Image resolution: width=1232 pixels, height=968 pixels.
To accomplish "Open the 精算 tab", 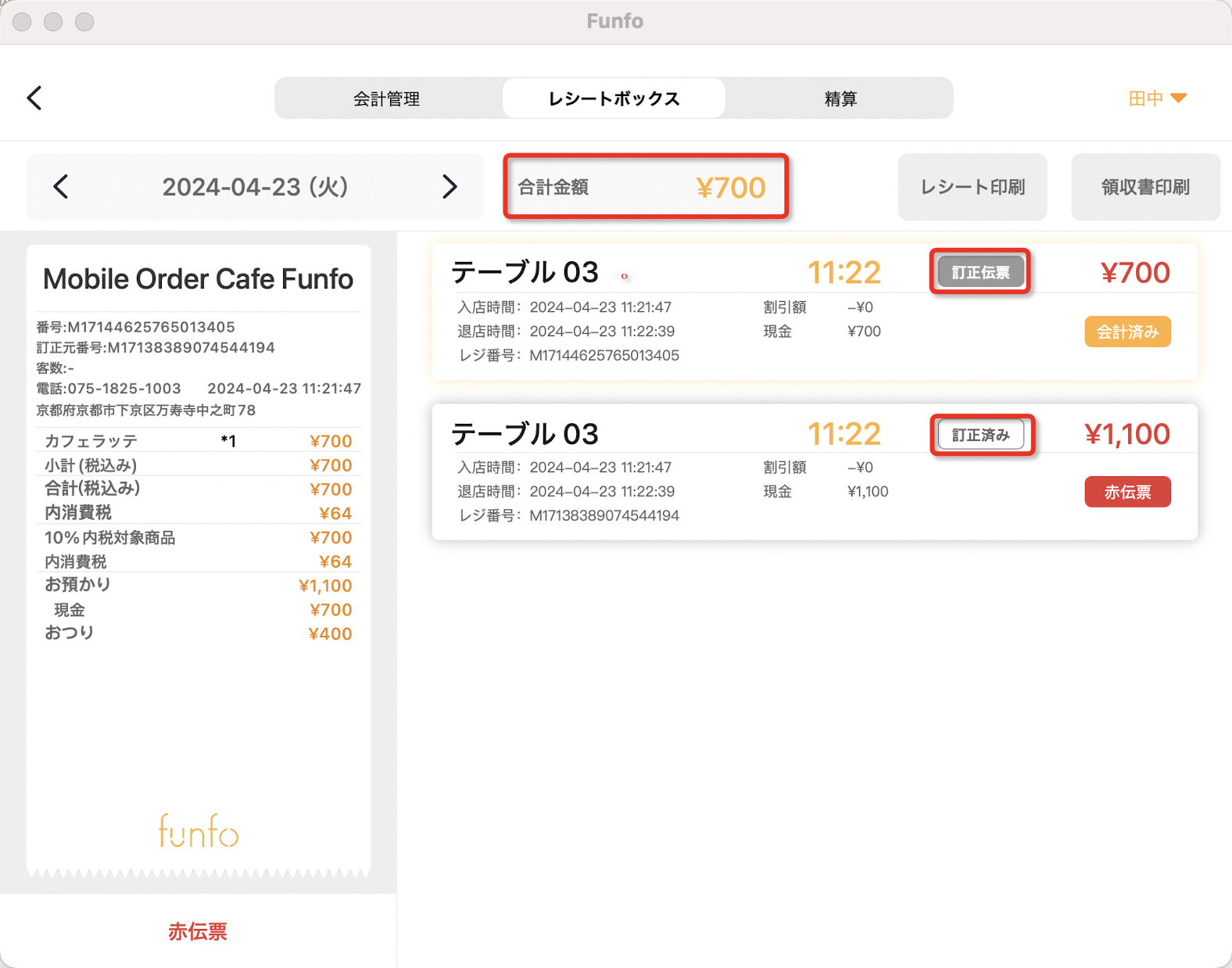I will point(840,99).
